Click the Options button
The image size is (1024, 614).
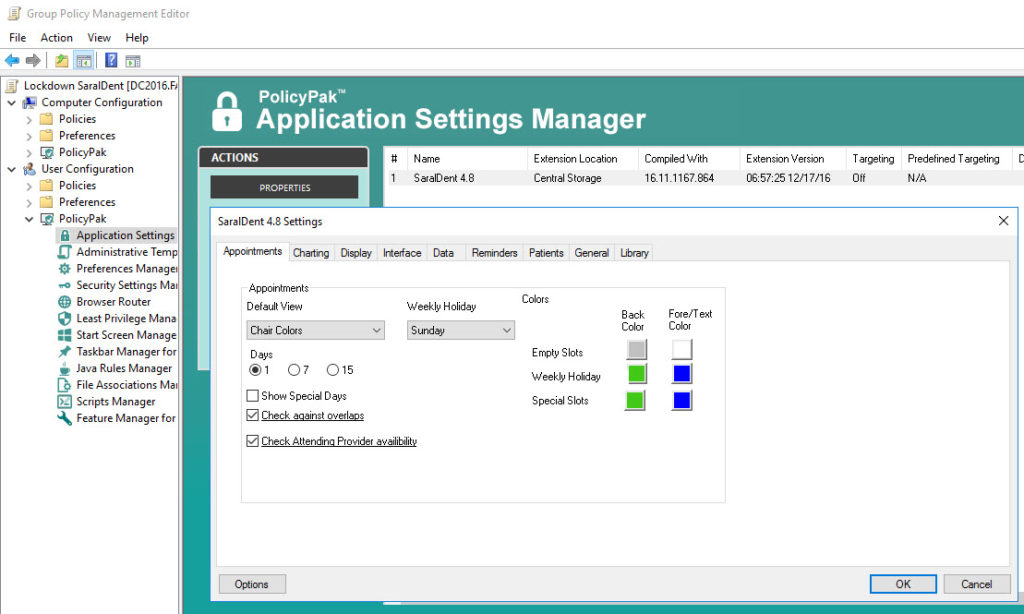251,584
